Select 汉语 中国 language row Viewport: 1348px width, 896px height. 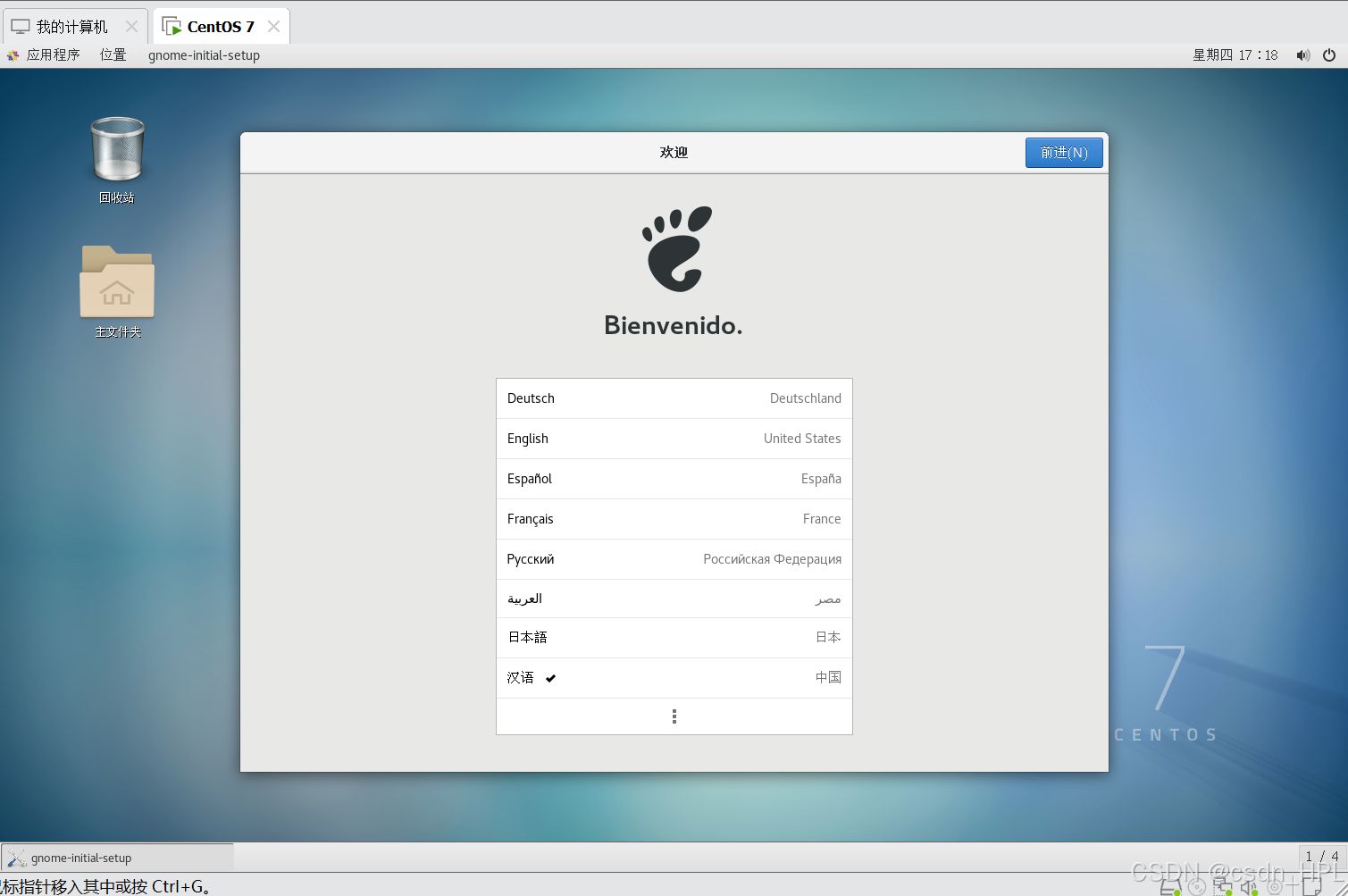674,678
